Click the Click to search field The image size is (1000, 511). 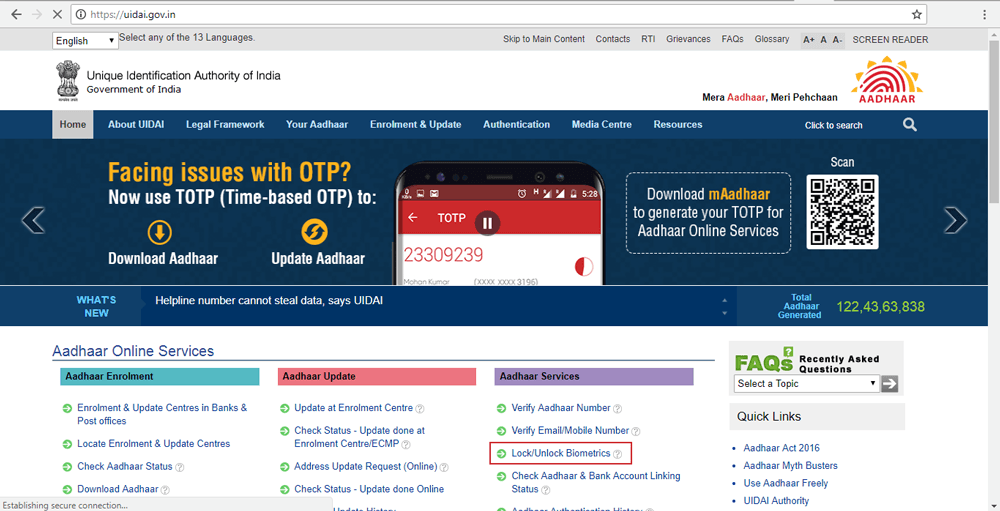[833, 126]
